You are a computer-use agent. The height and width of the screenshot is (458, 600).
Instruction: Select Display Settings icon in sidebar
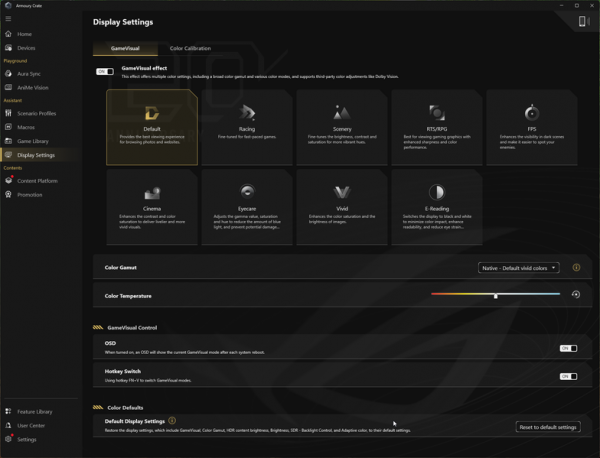(8, 155)
